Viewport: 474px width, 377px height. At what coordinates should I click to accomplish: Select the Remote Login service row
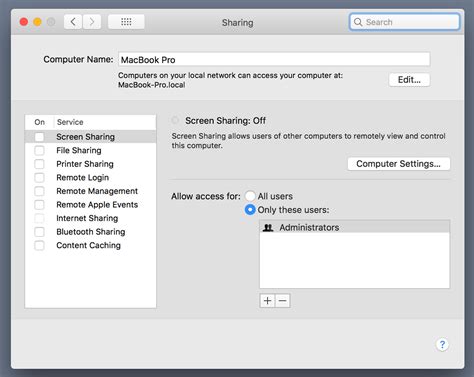(x=90, y=177)
